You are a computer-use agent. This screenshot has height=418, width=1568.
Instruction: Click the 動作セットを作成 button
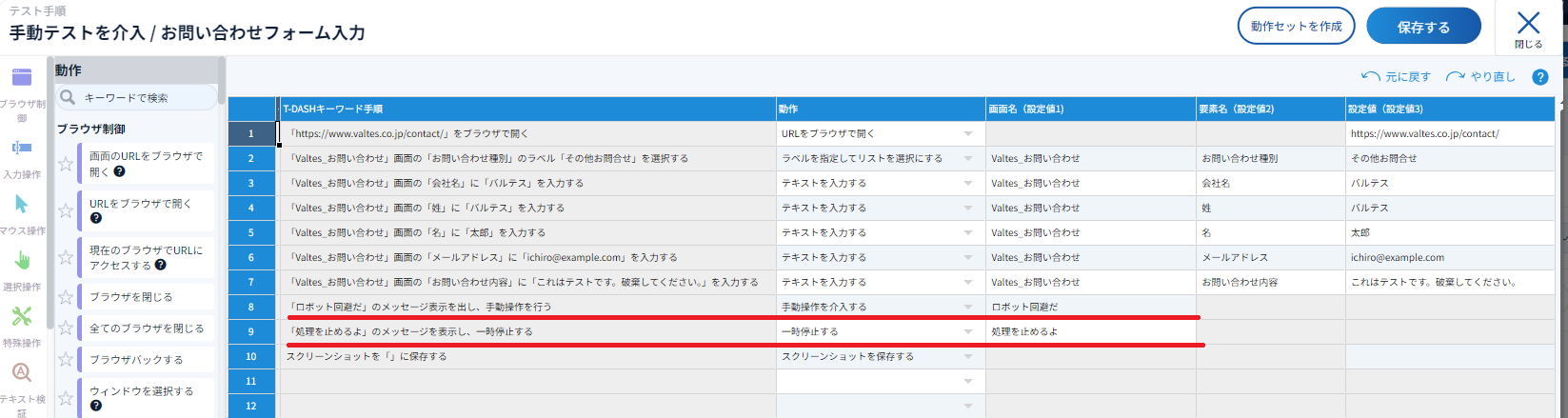pyautogui.click(x=1296, y=26)
